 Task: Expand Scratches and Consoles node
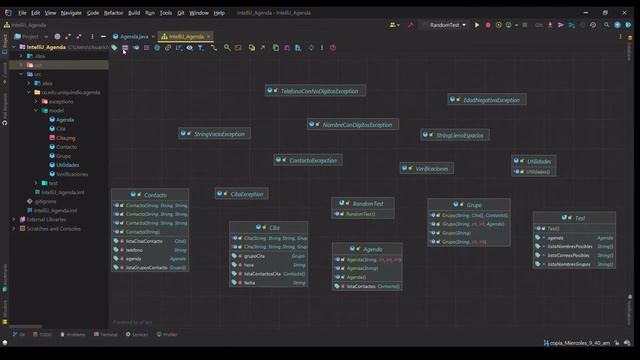point(14,229)
